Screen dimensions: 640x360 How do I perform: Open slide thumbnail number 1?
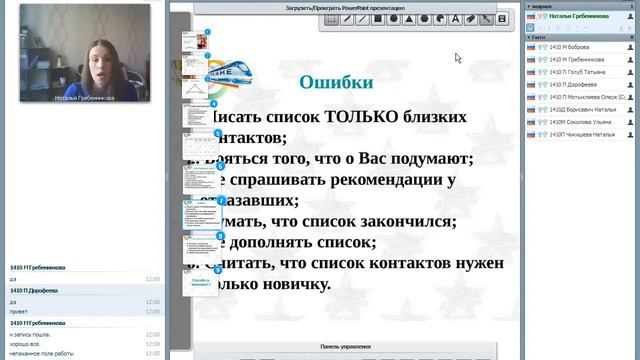tap(195, 41)
